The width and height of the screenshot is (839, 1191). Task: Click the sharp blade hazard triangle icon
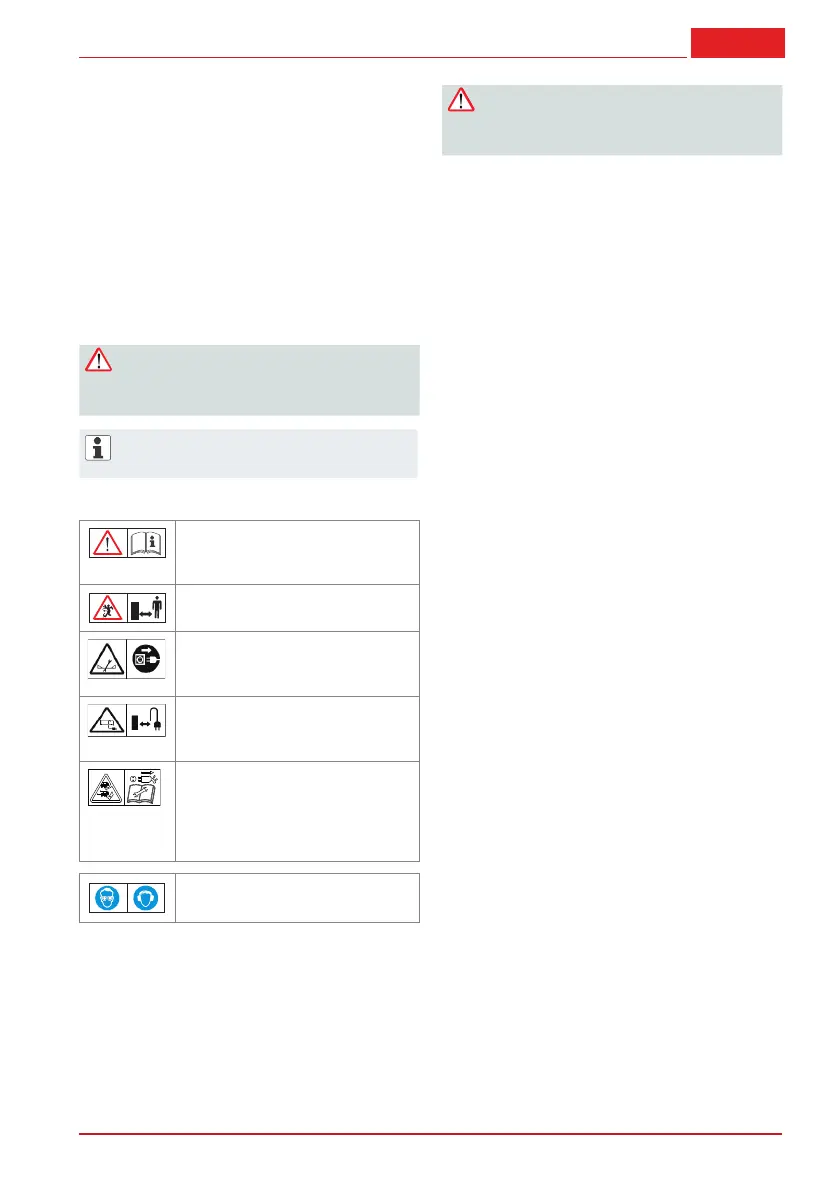coord(107,663)
